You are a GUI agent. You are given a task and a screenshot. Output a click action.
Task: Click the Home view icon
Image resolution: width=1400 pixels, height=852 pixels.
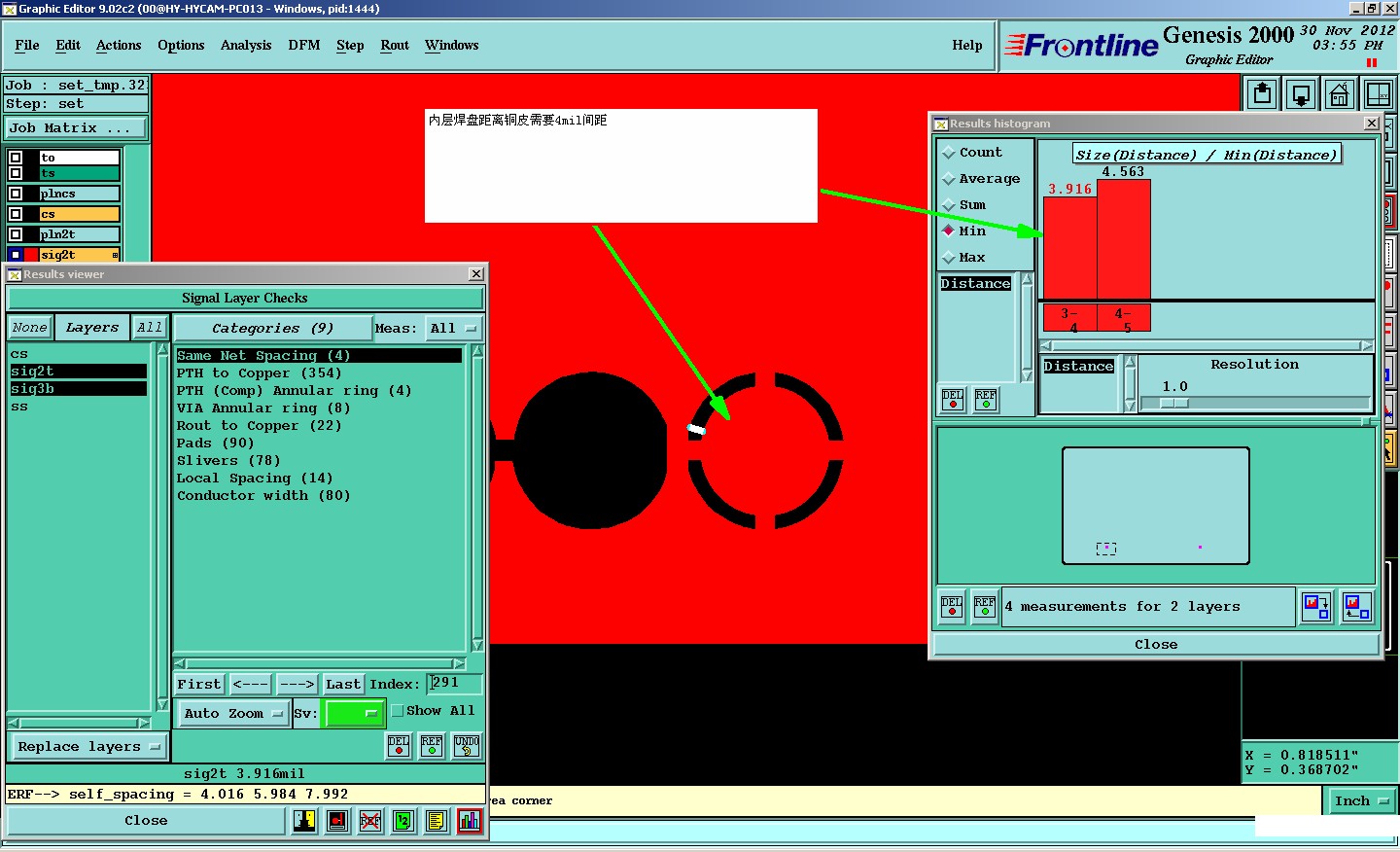point(1339,94)
